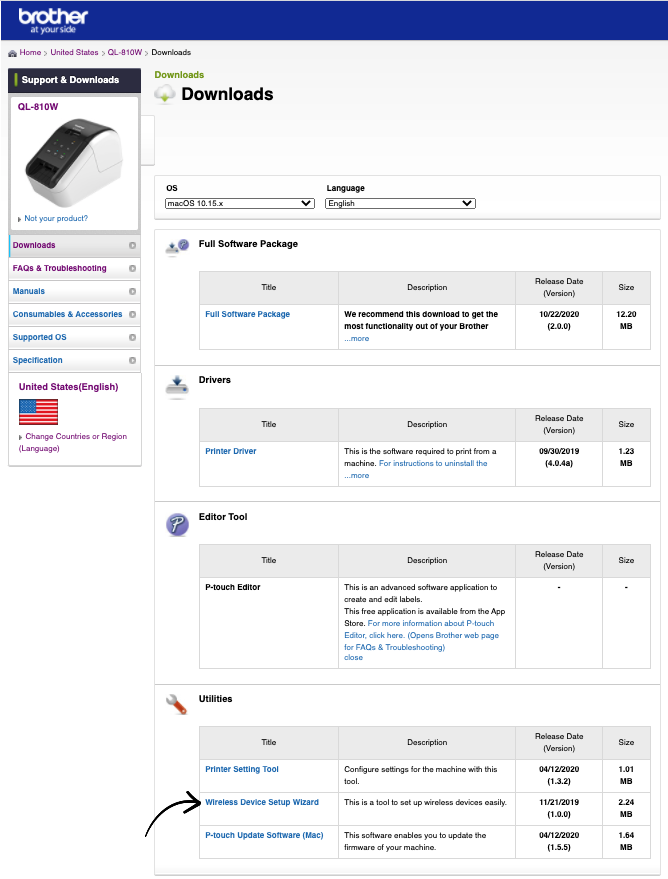Open FAQs & Troubleshooting sidebar item
This screenshot has height=879, width=668.
pos(60,268)
